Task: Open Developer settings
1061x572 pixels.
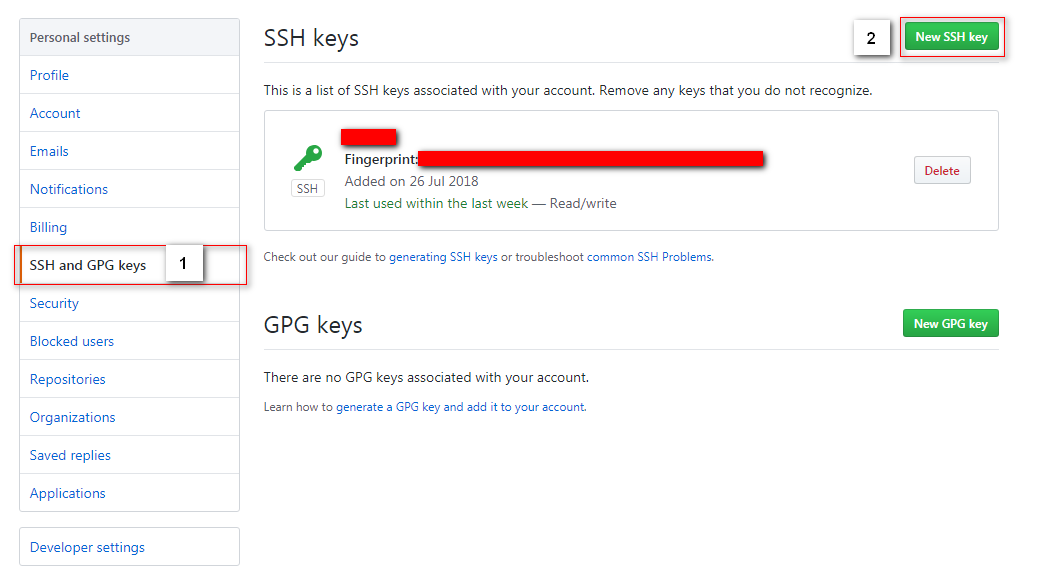Action: click(x=87, y=547)
